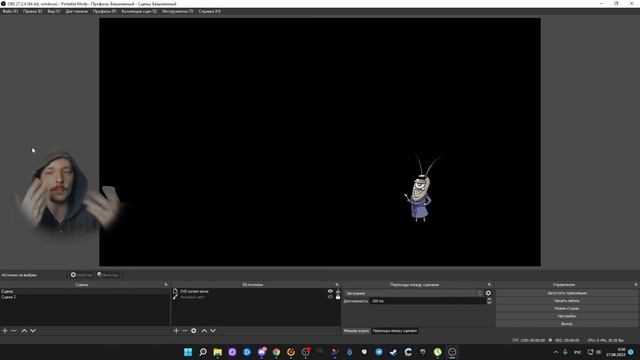
Task: Click the Запустить трансляцию button
Action: (567, 293)
